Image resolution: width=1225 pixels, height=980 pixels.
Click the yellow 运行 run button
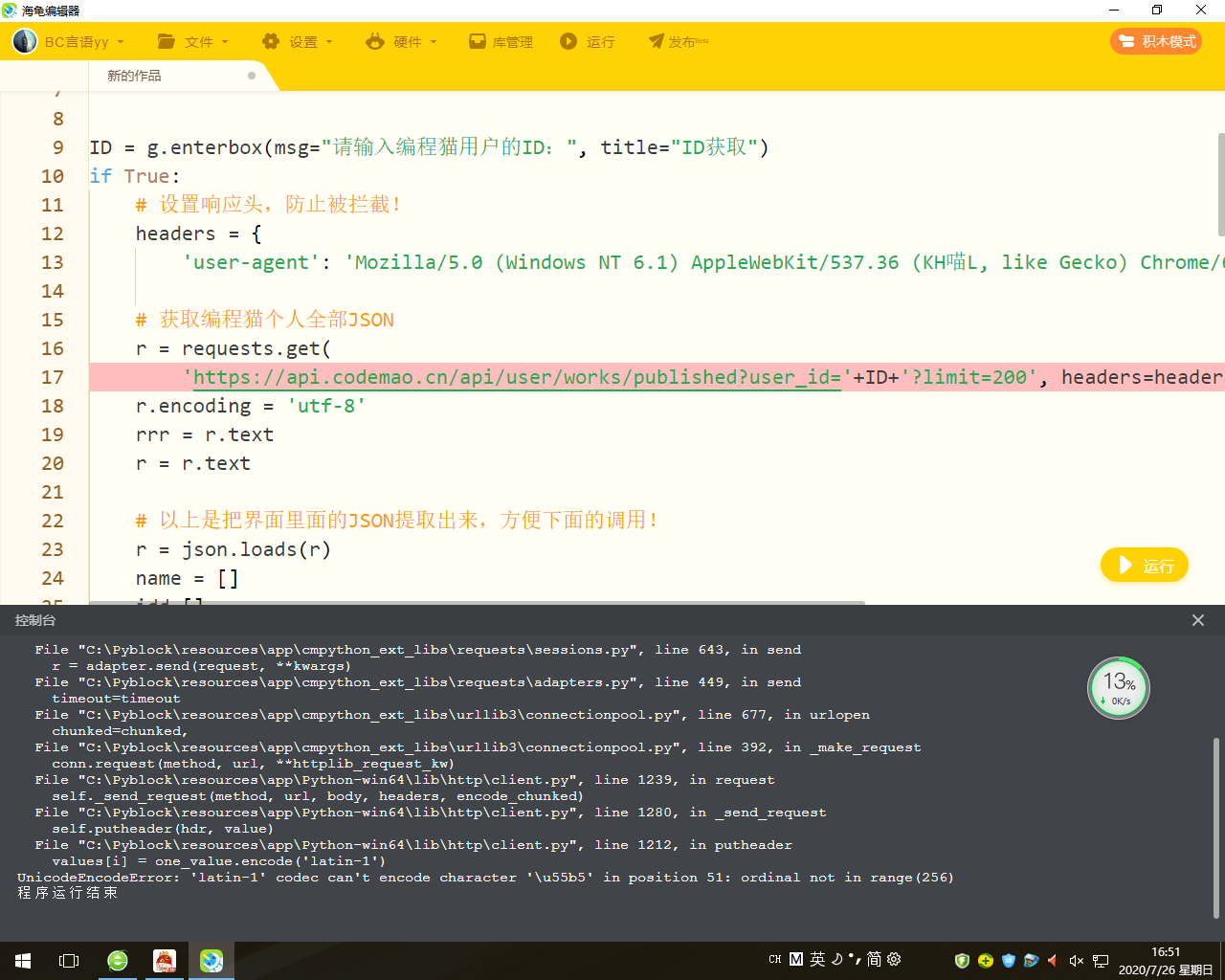tap(1145, 566)
